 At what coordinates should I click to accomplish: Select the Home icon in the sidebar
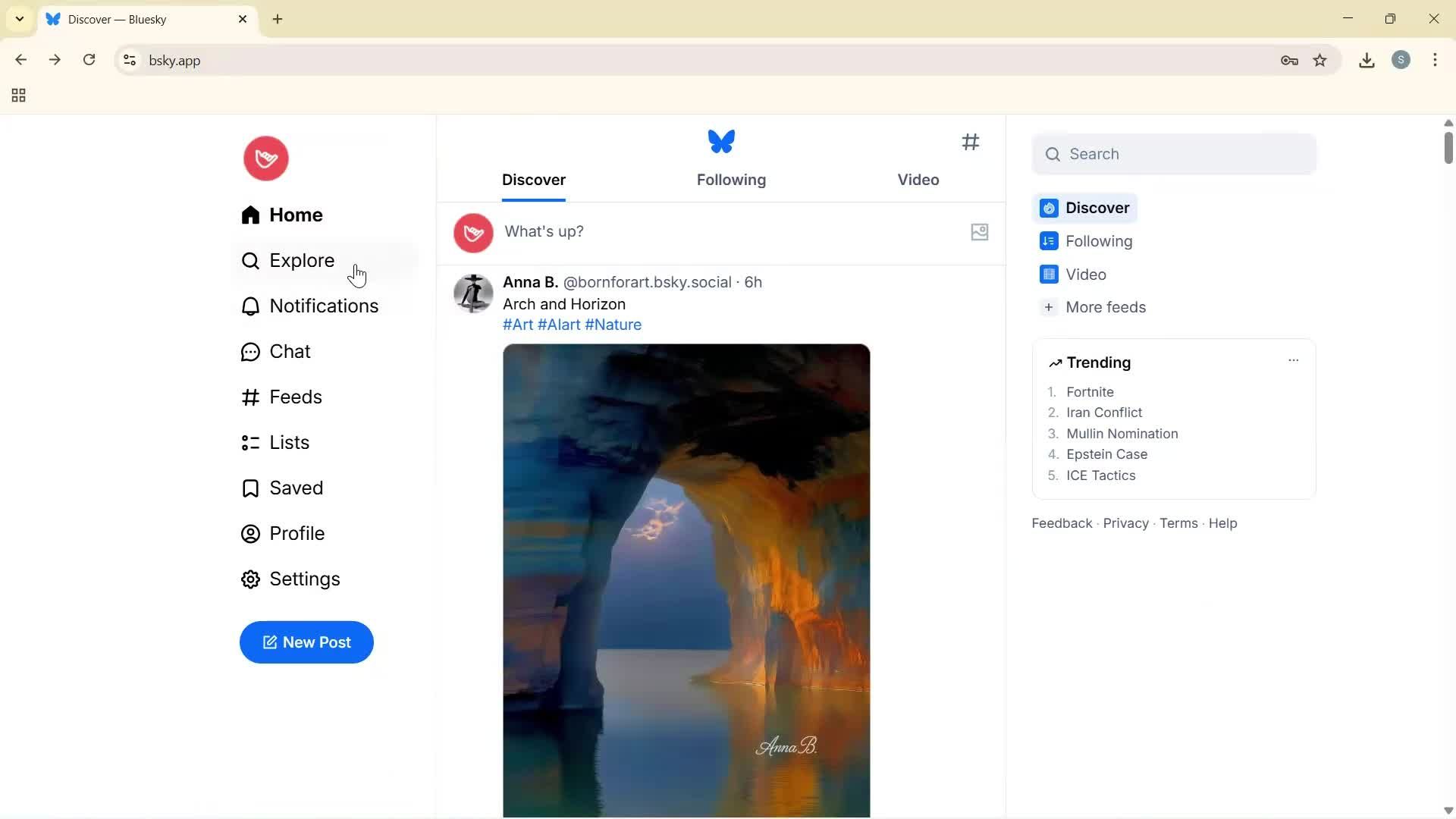click(250, 215)
